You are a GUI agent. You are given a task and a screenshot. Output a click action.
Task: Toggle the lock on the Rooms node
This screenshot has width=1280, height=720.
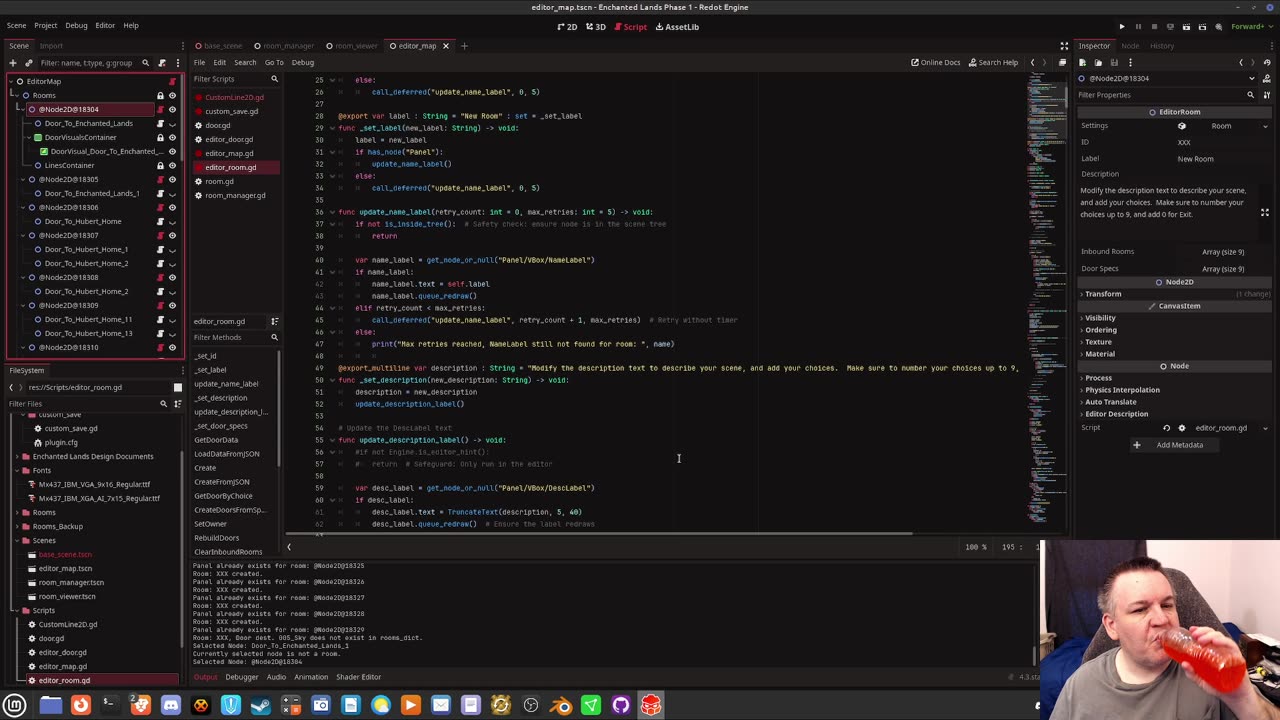click(x=160, y=96)
